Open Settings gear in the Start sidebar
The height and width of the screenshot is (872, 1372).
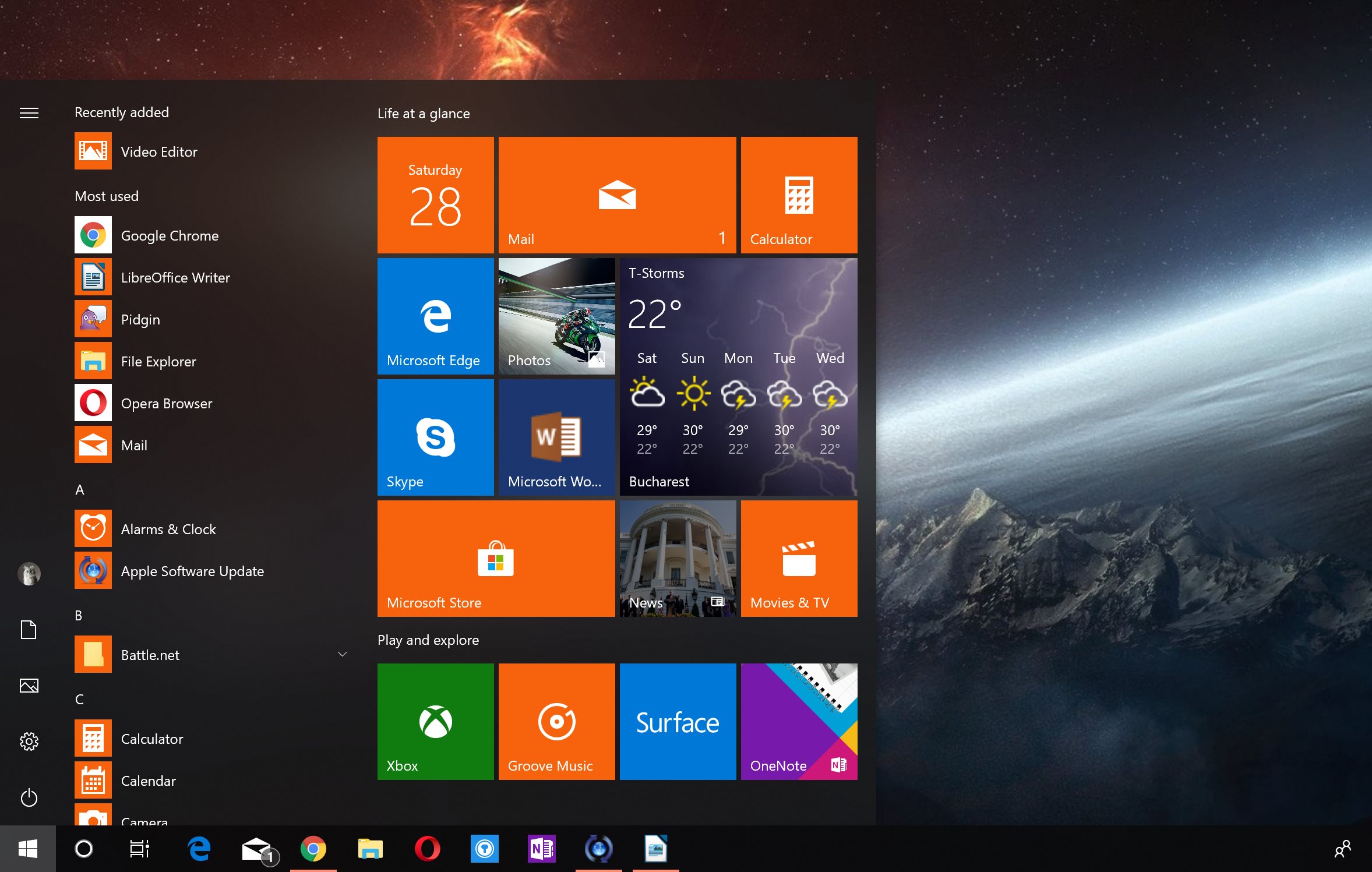pos(29,742)
